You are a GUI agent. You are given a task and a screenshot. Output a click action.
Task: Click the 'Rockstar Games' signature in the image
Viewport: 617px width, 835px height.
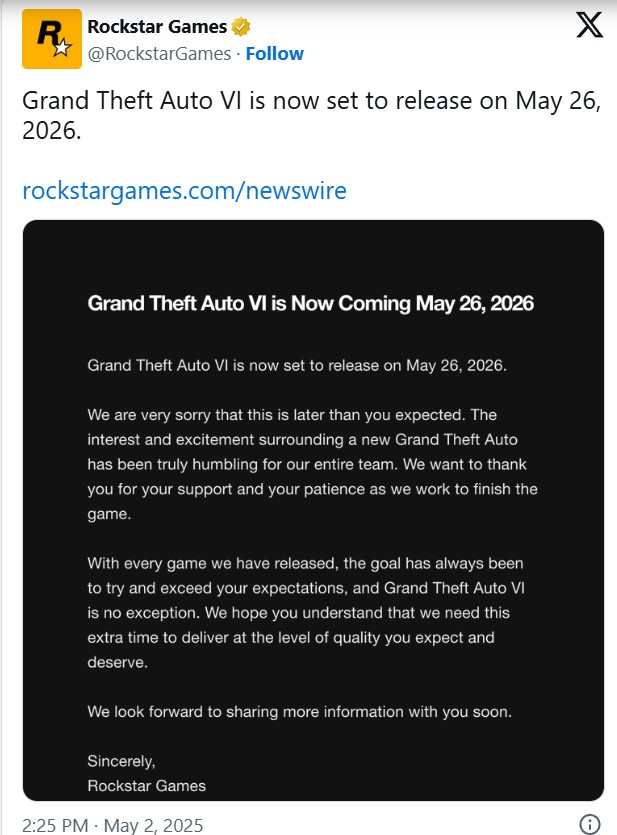pos(146,785)
